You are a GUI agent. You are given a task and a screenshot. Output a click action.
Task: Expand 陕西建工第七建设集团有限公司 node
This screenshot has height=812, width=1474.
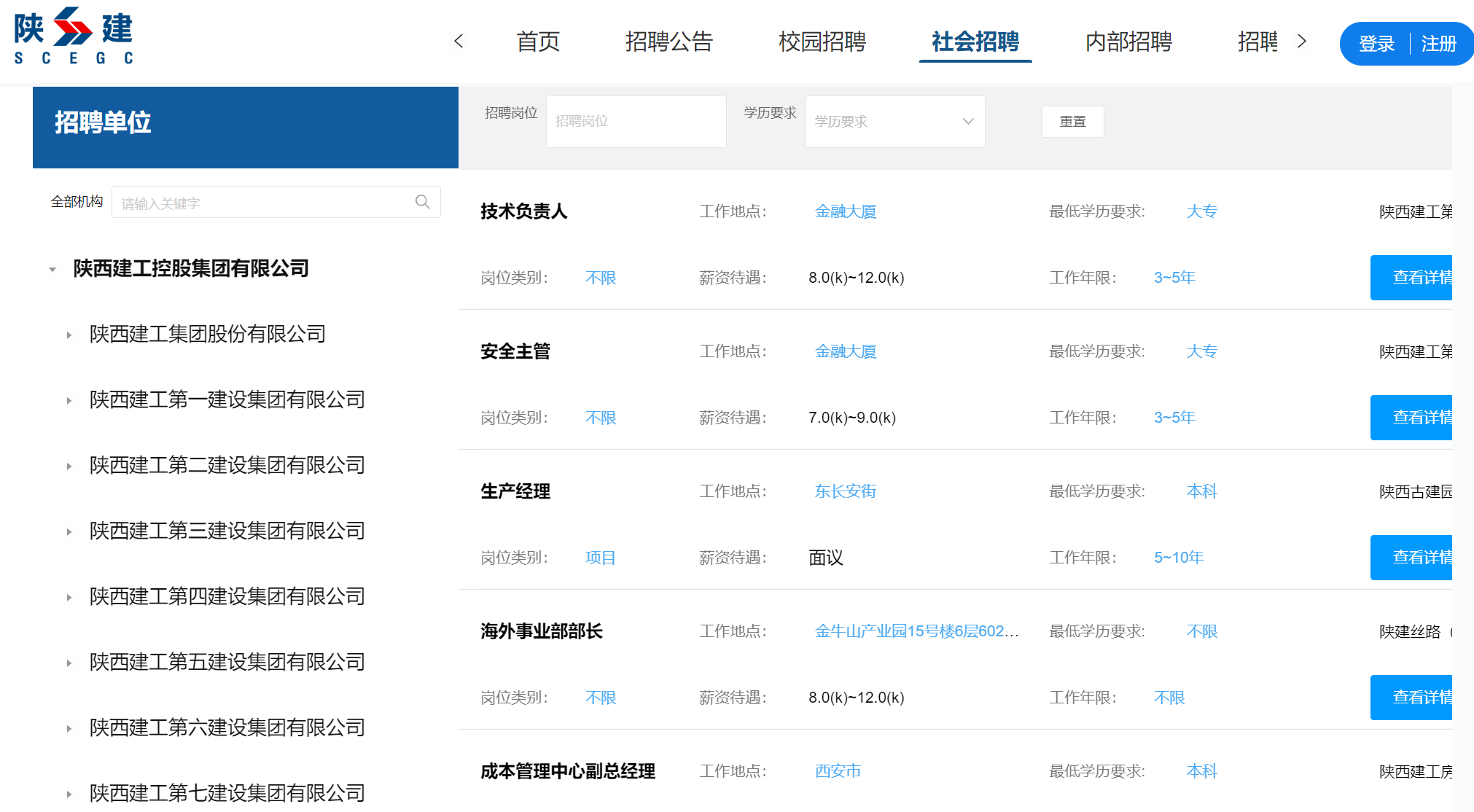69,795
